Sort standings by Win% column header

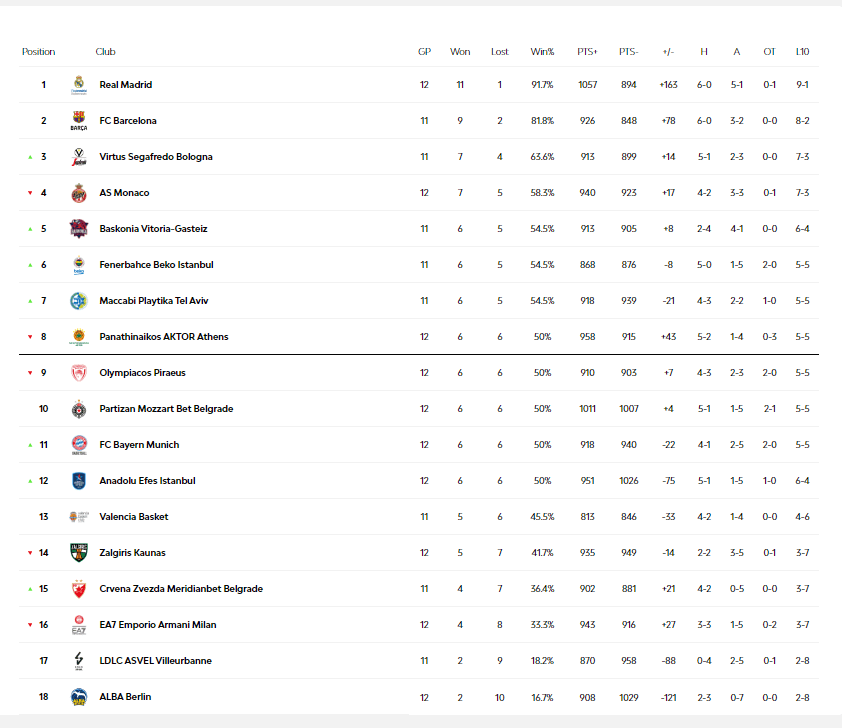542,52
